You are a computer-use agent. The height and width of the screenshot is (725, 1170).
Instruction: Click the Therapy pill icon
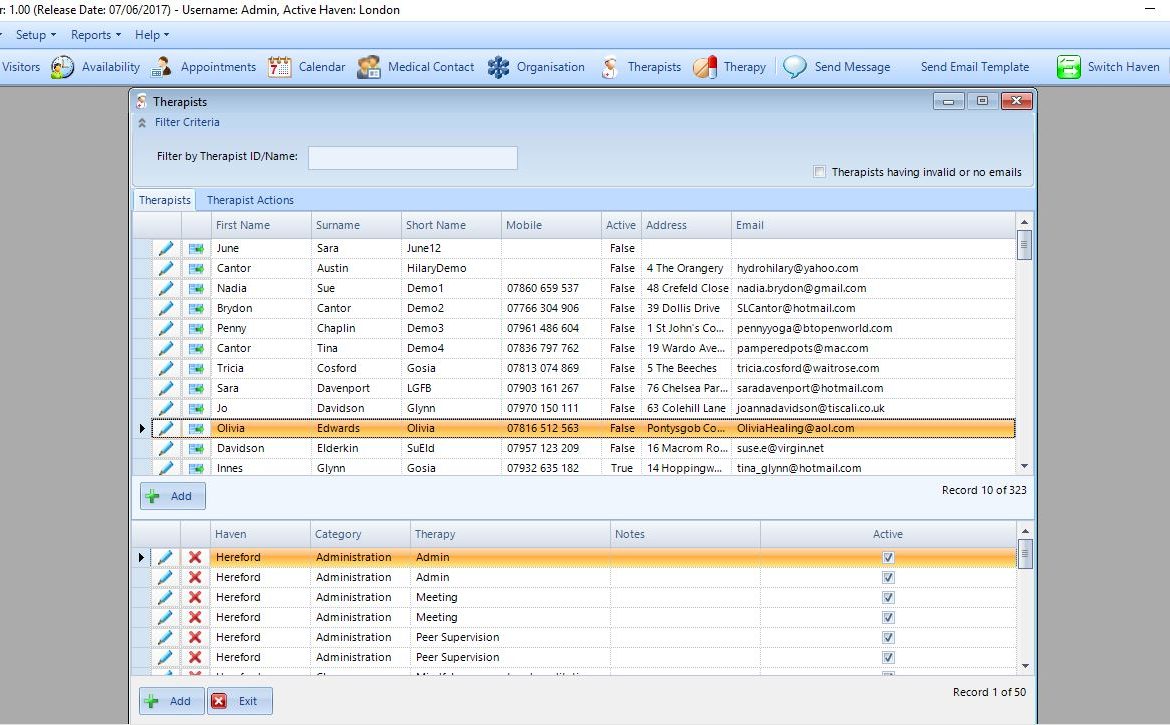(705, 67)
